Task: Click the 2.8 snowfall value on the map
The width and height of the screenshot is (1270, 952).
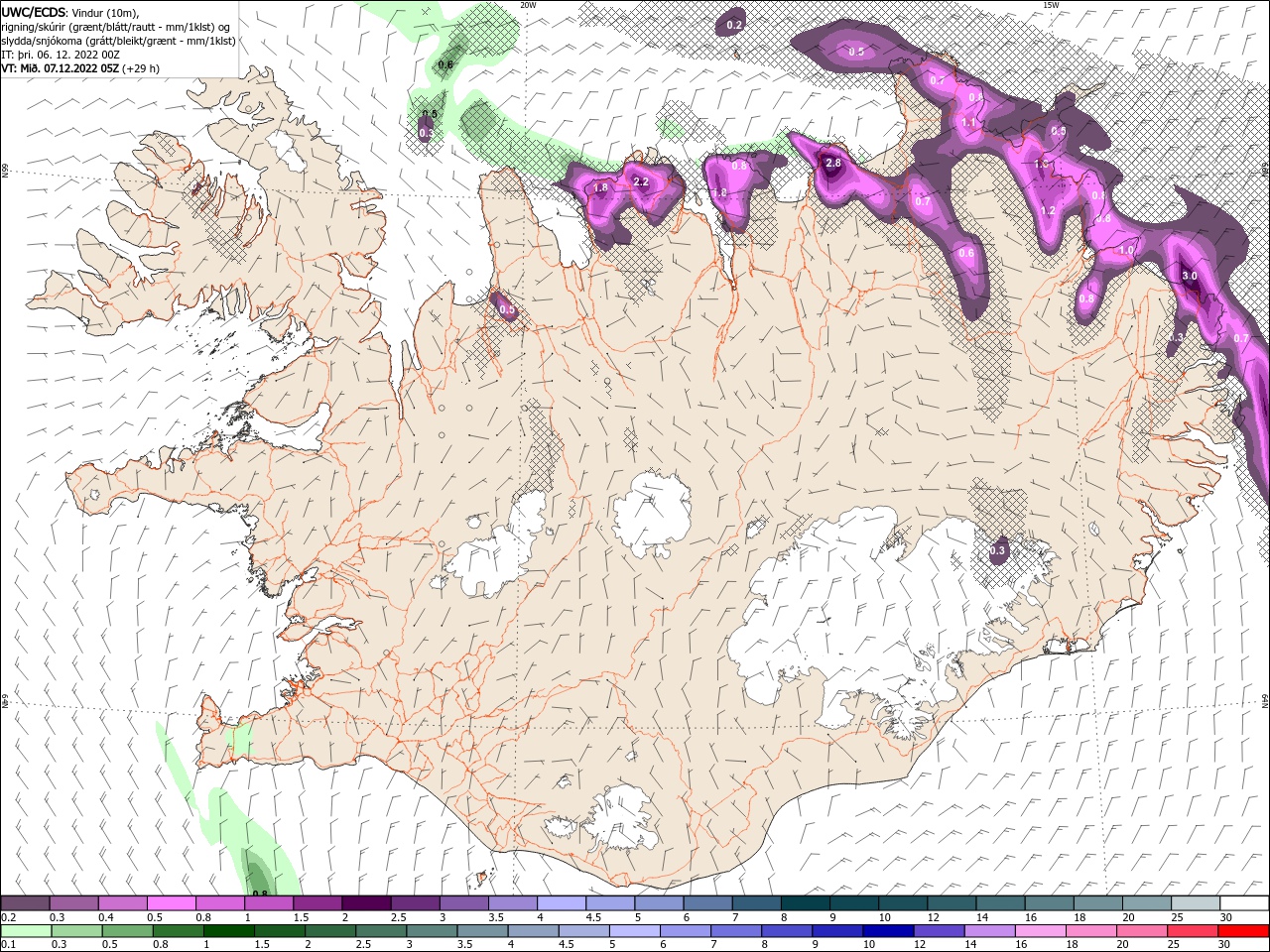Action: point(833,163)
